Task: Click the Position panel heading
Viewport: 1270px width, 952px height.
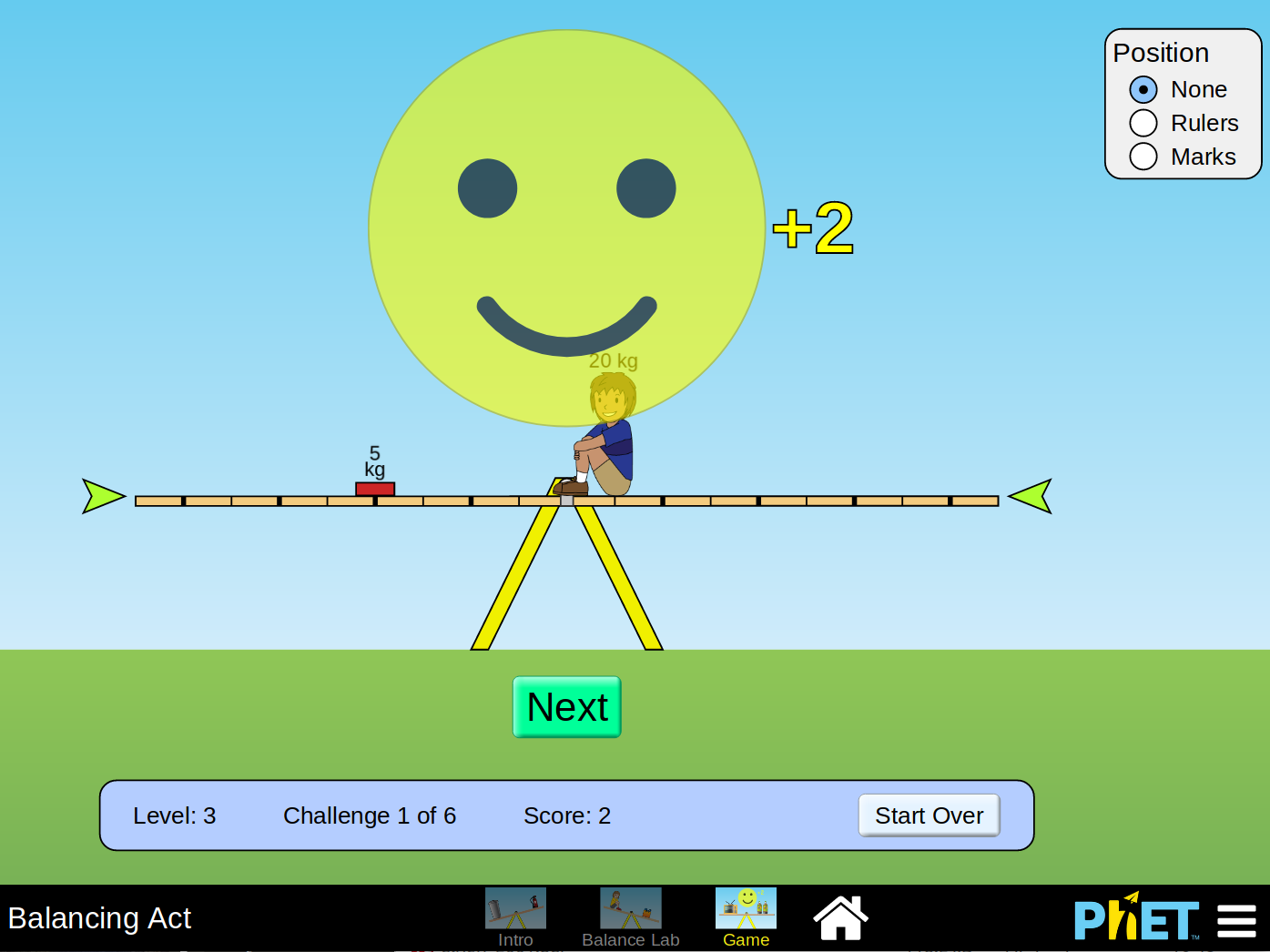Action: pyautogui.click(x=1161, y=53)
